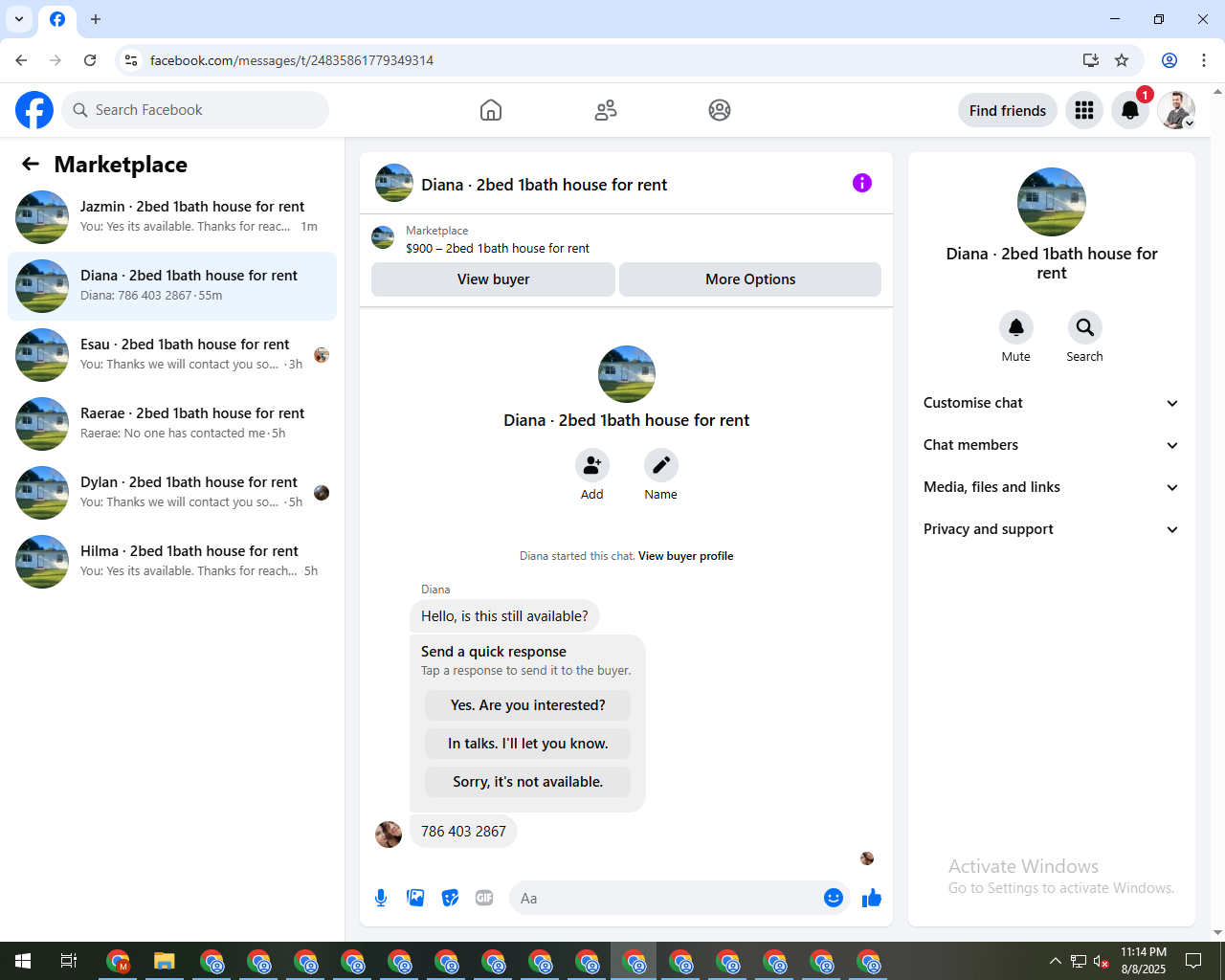Open Groups icon in top navigation
The width and height of the screenshot is (1225, 980).
(720, 110)
